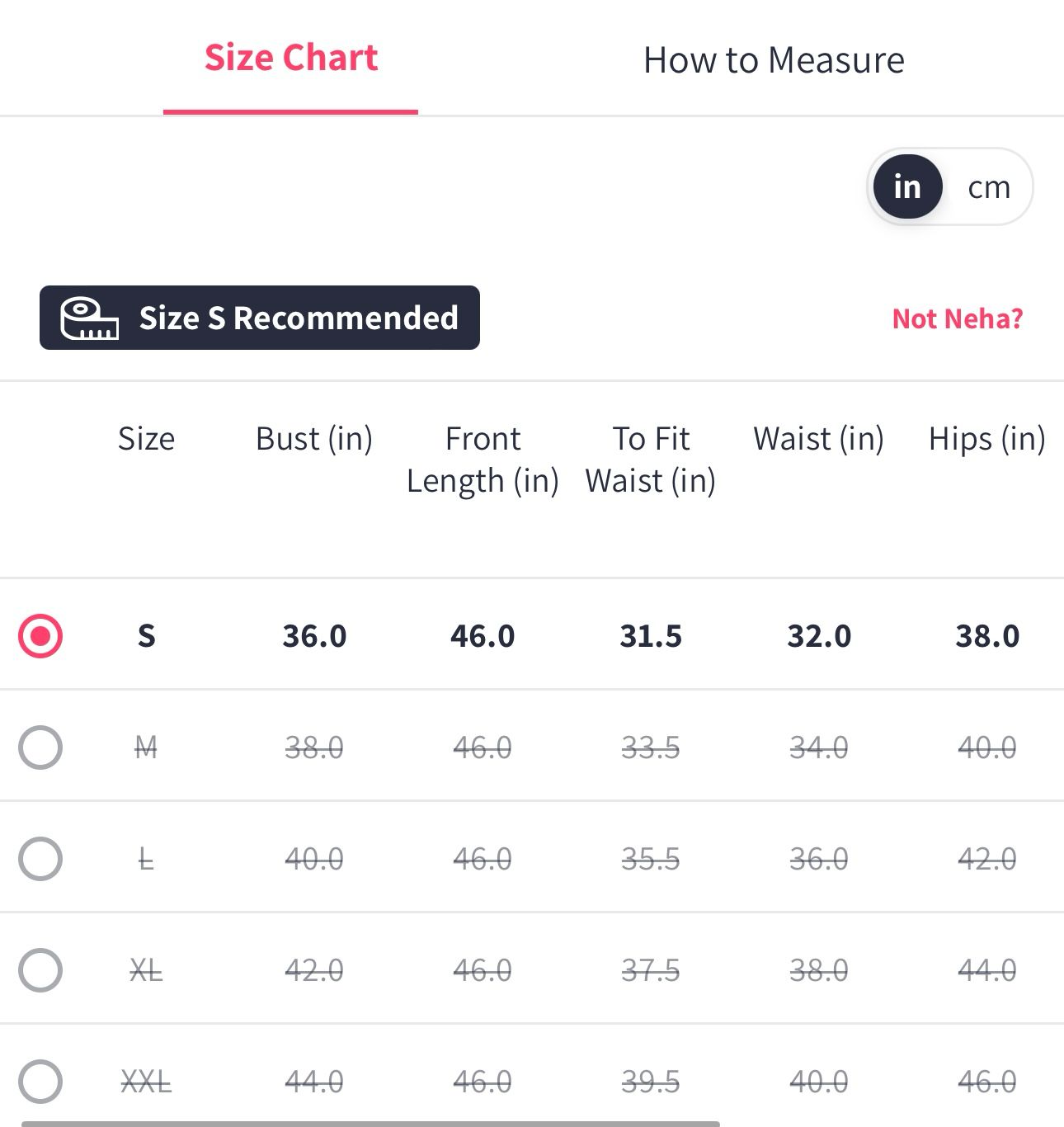
Task: Click the horizontal scrollbar under the table
Action: (370, 1123)
